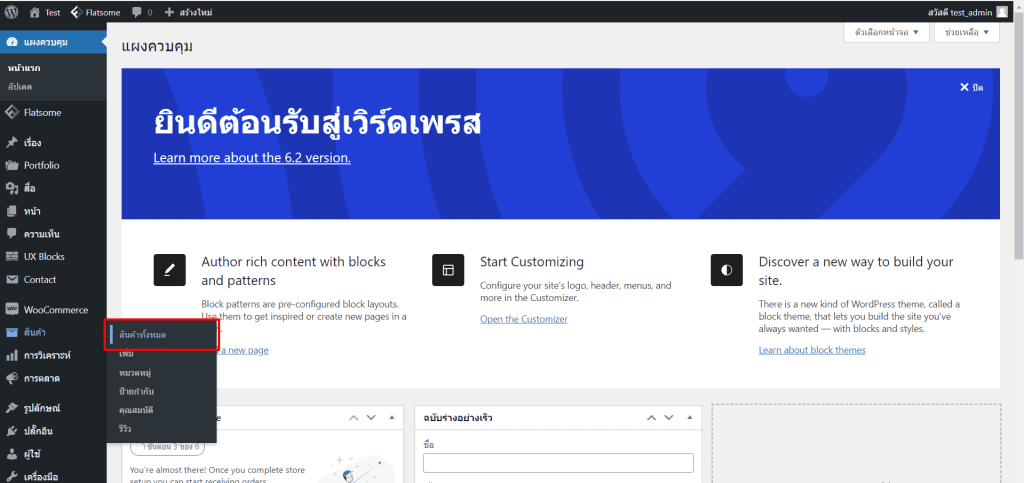Click the comment icon beside ความเห็น
Viewport: 1024px width, 483px height.
pos(12,234)
